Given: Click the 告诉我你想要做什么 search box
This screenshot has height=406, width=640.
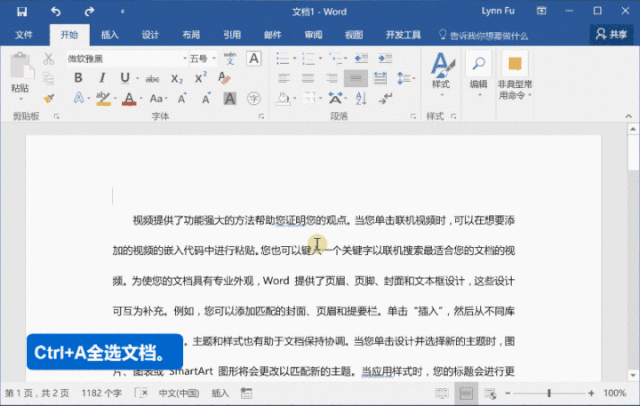Looking at the screenshot, I should tap(483, 36).
